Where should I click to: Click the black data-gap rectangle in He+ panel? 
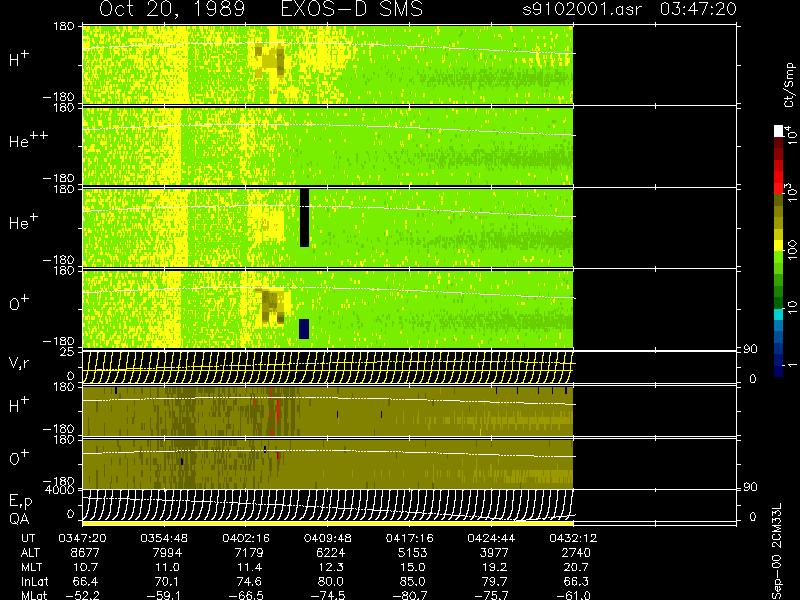[304, 218]
